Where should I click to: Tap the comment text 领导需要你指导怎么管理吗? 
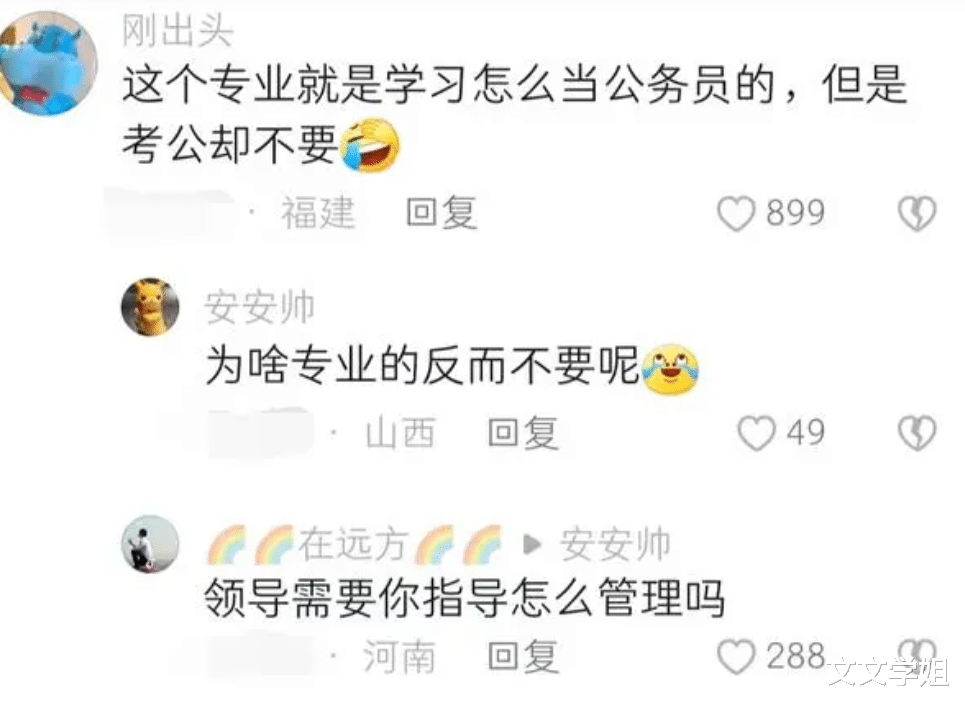click(465, 598)
